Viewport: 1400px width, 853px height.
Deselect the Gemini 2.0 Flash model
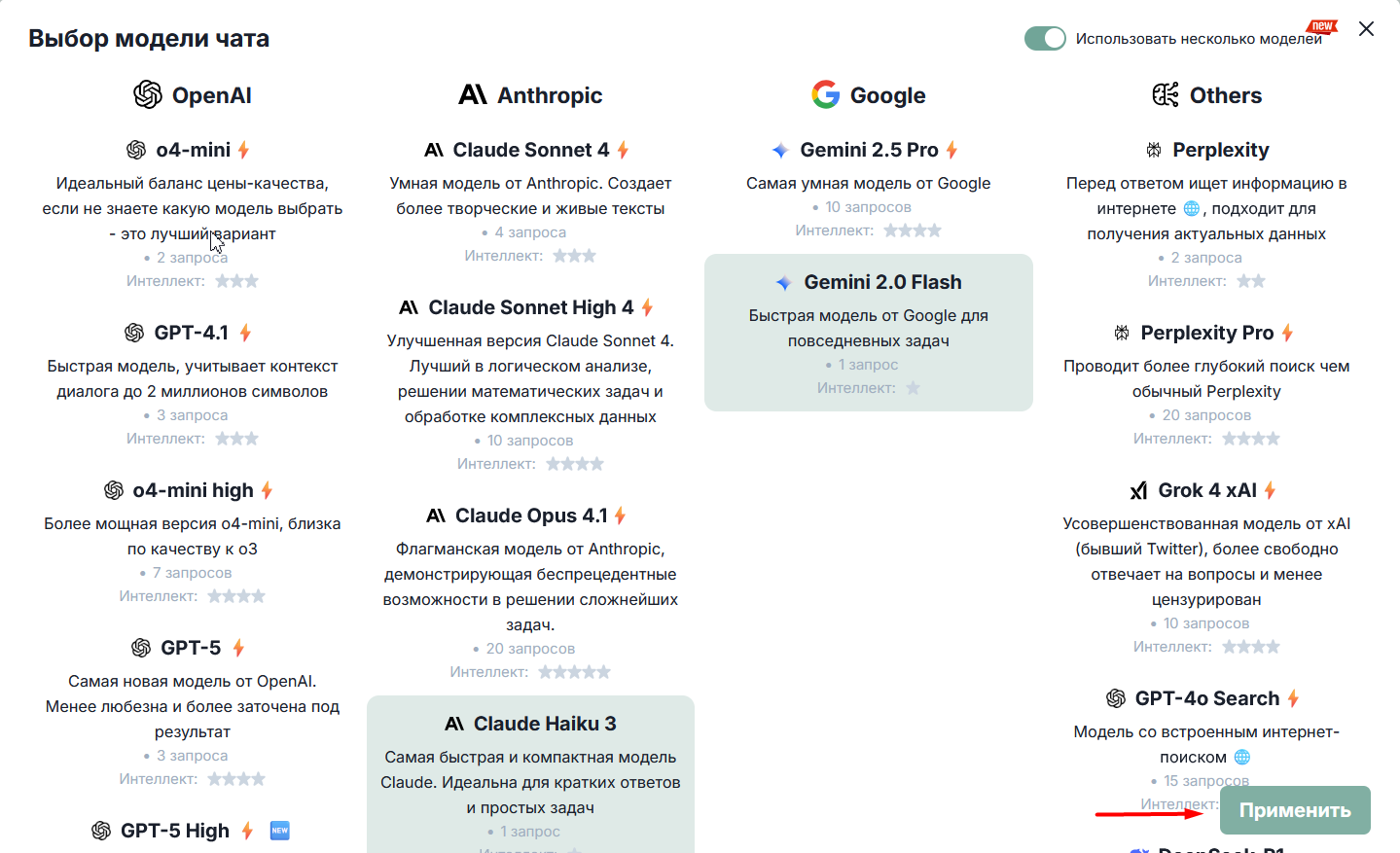[x=869, y=333]
